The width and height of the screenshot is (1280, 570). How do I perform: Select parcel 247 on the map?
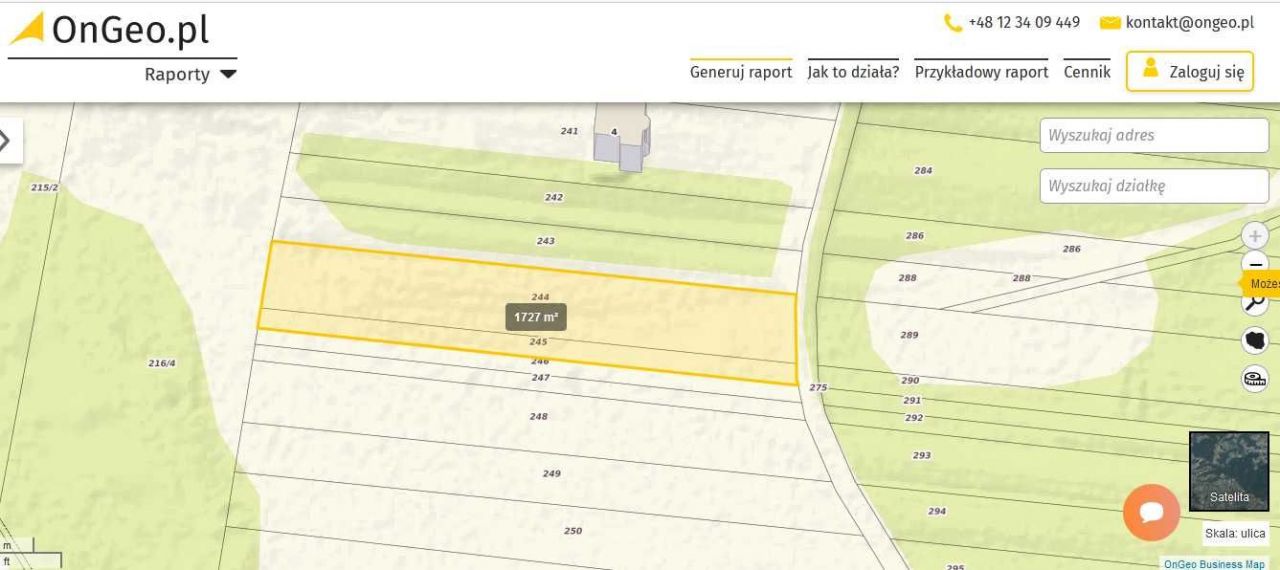click(x=540, y=377)
